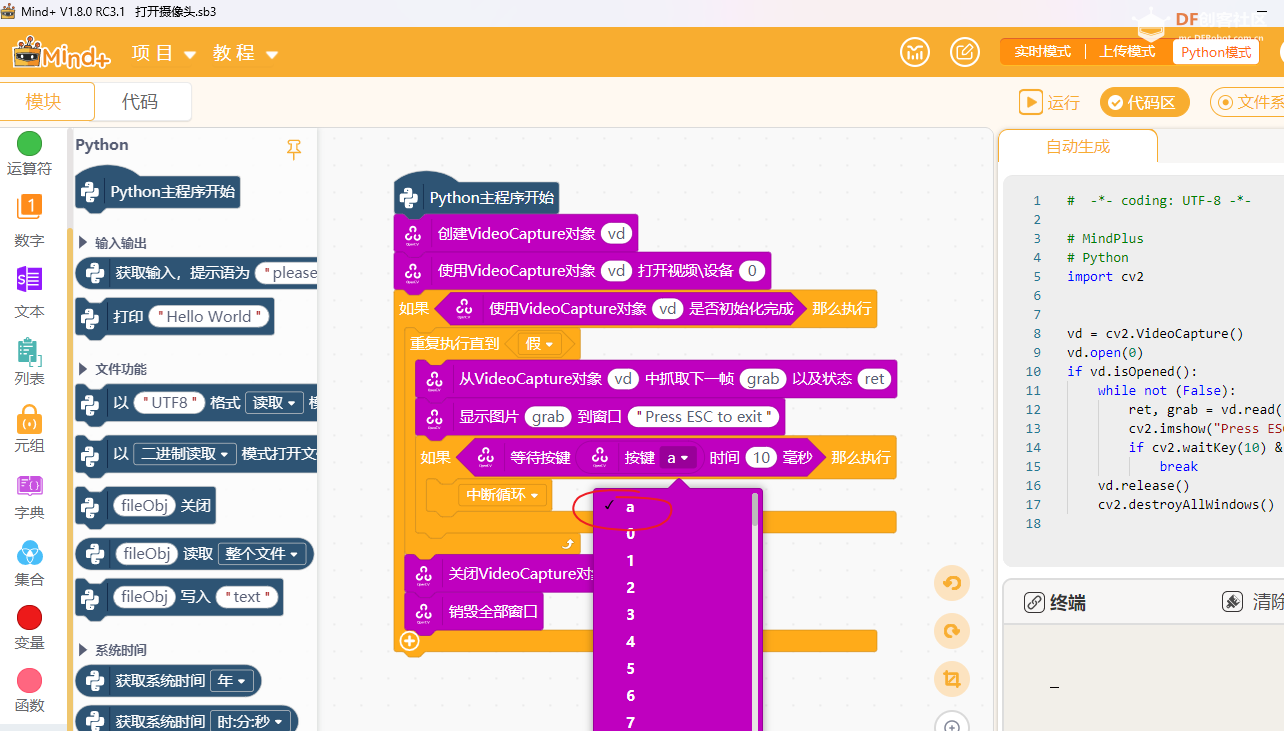Open the 年 system time dropdown
This screenshot has height=731, width=1284.
[233, 680]
